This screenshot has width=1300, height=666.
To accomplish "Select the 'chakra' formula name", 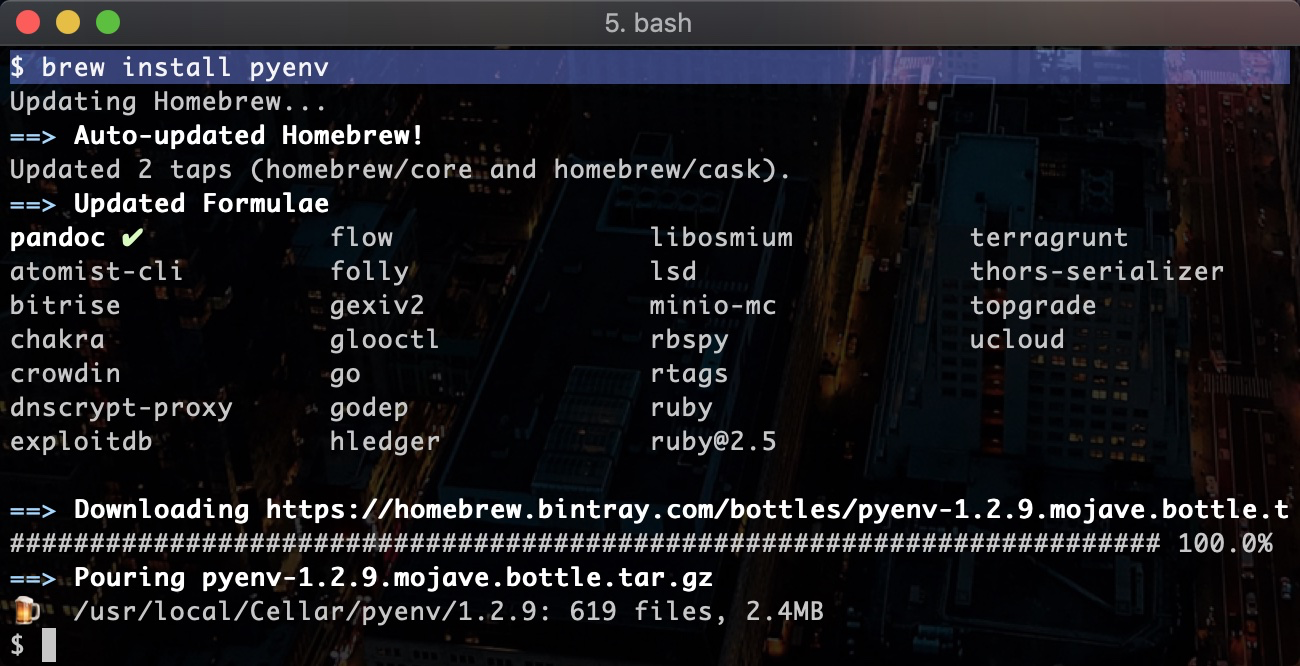I will [x=58, y=340].
